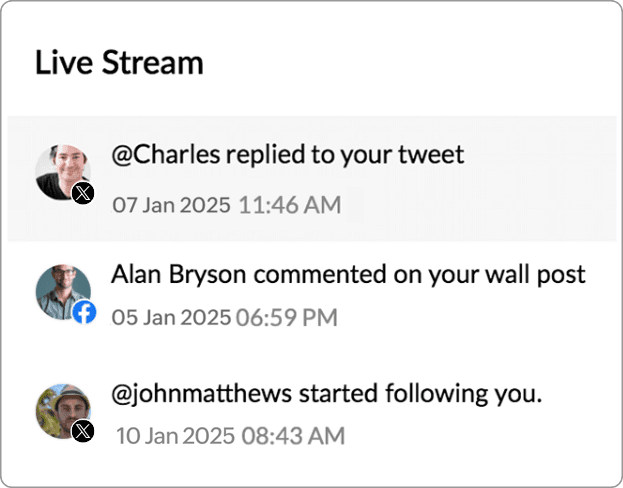Click the 05 Jan 2025 date
Viewport: 623px width, 488px height.
point(170,319)
